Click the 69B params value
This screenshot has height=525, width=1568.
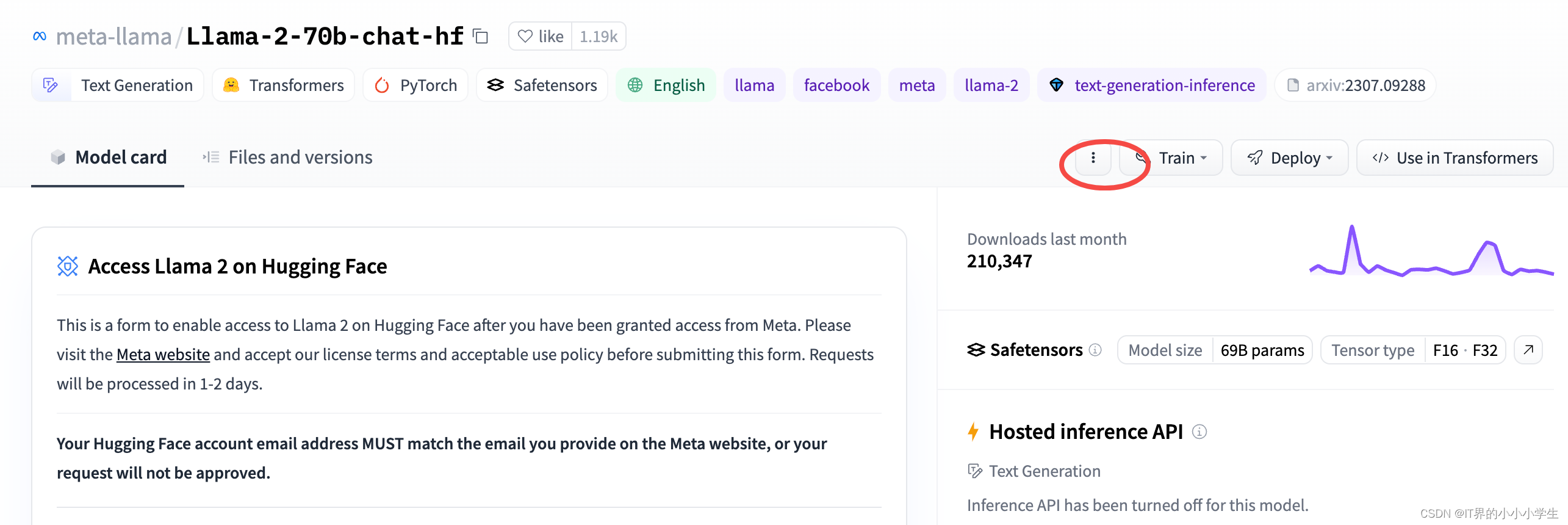[x=1262, y=350]
